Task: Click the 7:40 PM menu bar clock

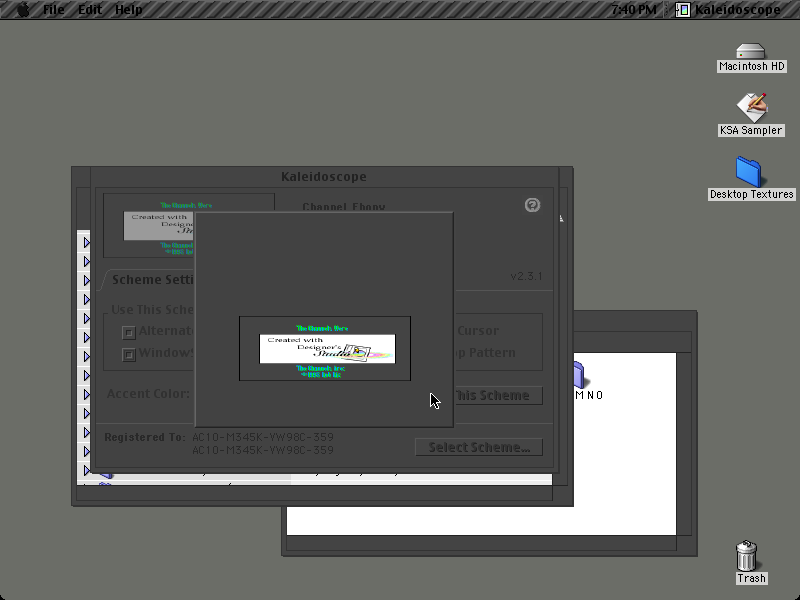Action: pos(634,9)
